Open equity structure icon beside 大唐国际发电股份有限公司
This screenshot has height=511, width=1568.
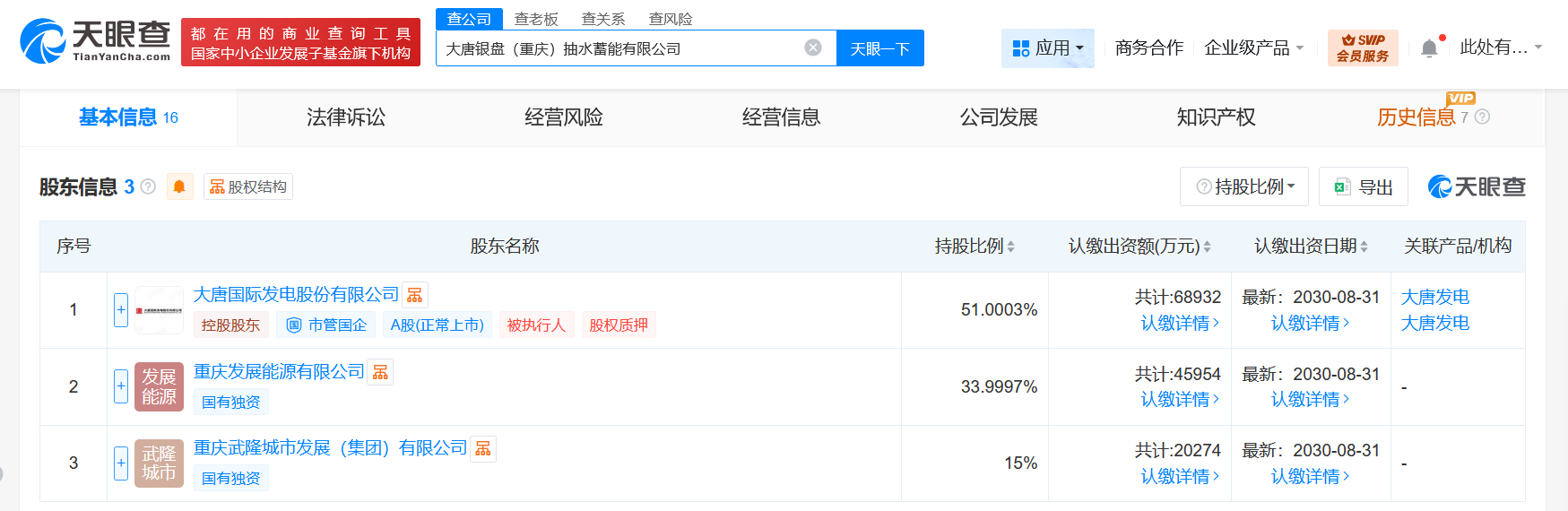[414, 295]
